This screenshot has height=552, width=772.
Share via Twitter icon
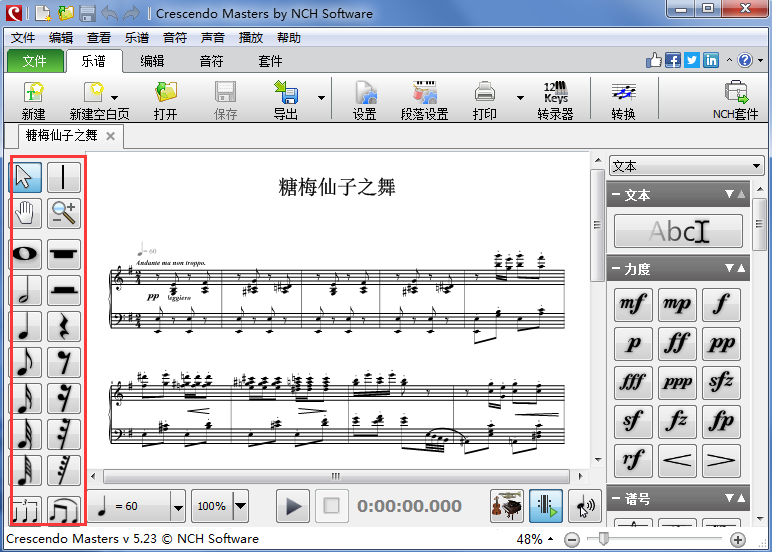tap(692, 60)
